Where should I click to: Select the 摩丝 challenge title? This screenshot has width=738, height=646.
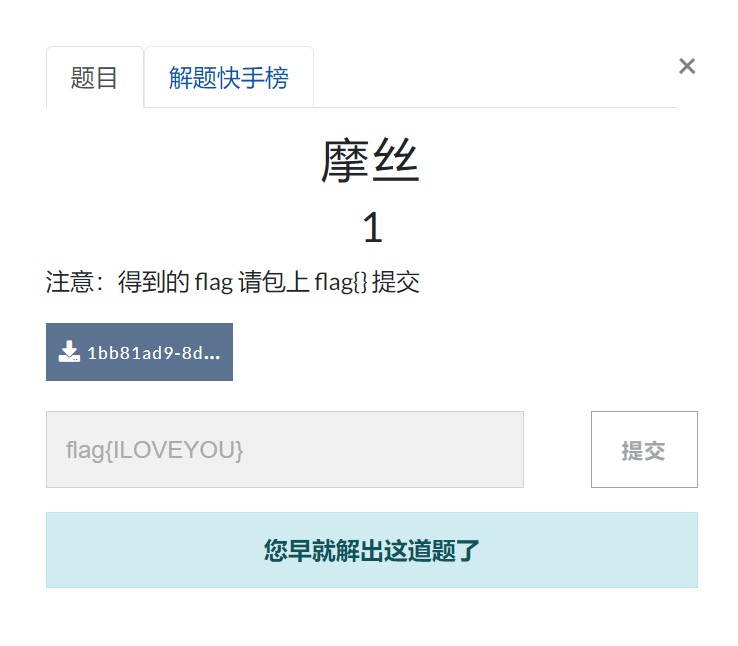coord(370,161)
